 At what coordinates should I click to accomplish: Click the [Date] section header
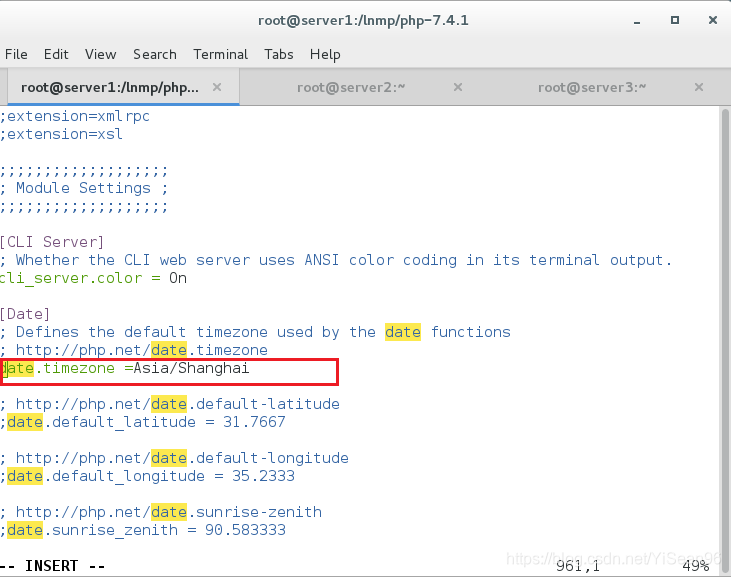25,314
